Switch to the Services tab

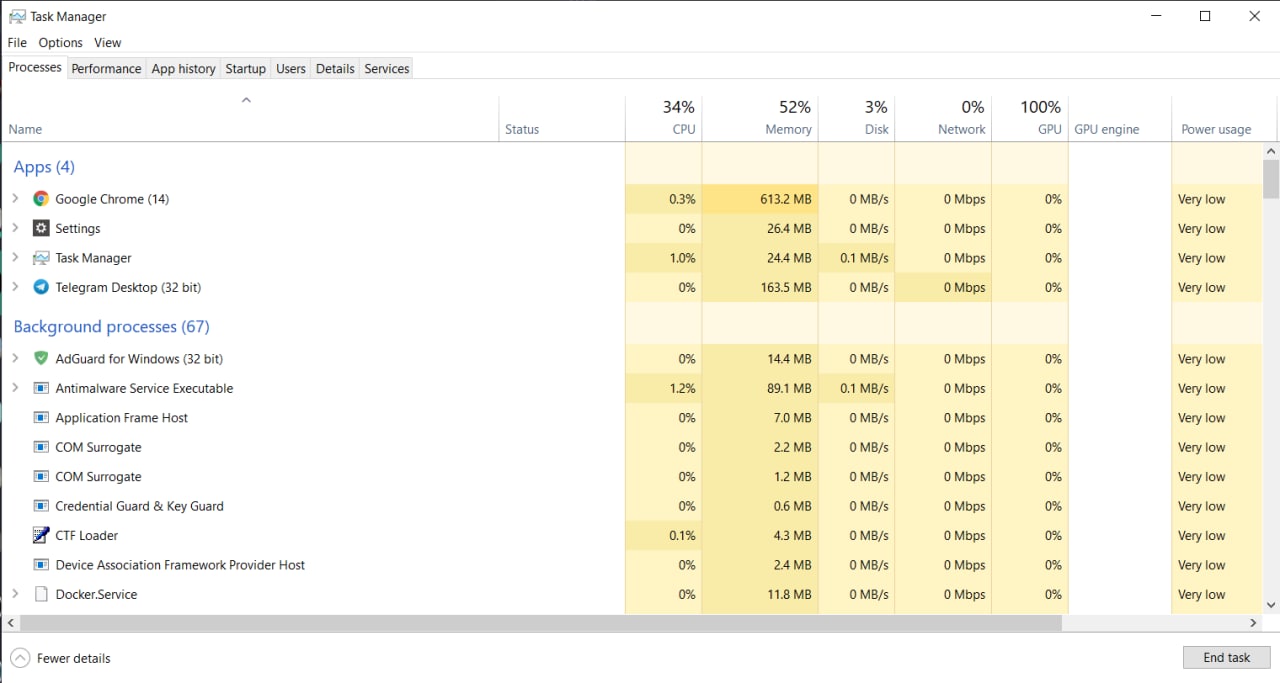[x=387, y=69]
